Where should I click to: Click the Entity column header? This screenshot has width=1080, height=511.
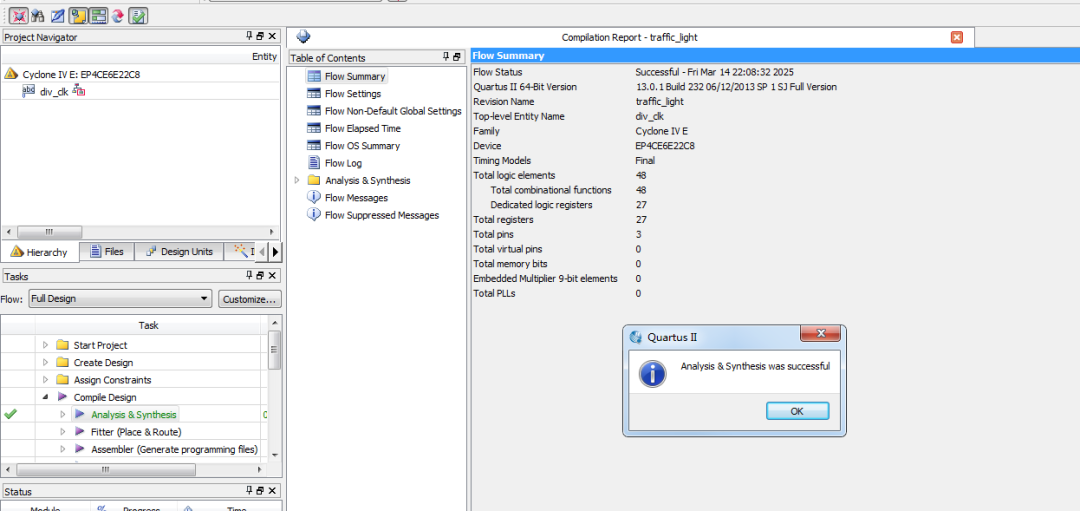(264, 56)
